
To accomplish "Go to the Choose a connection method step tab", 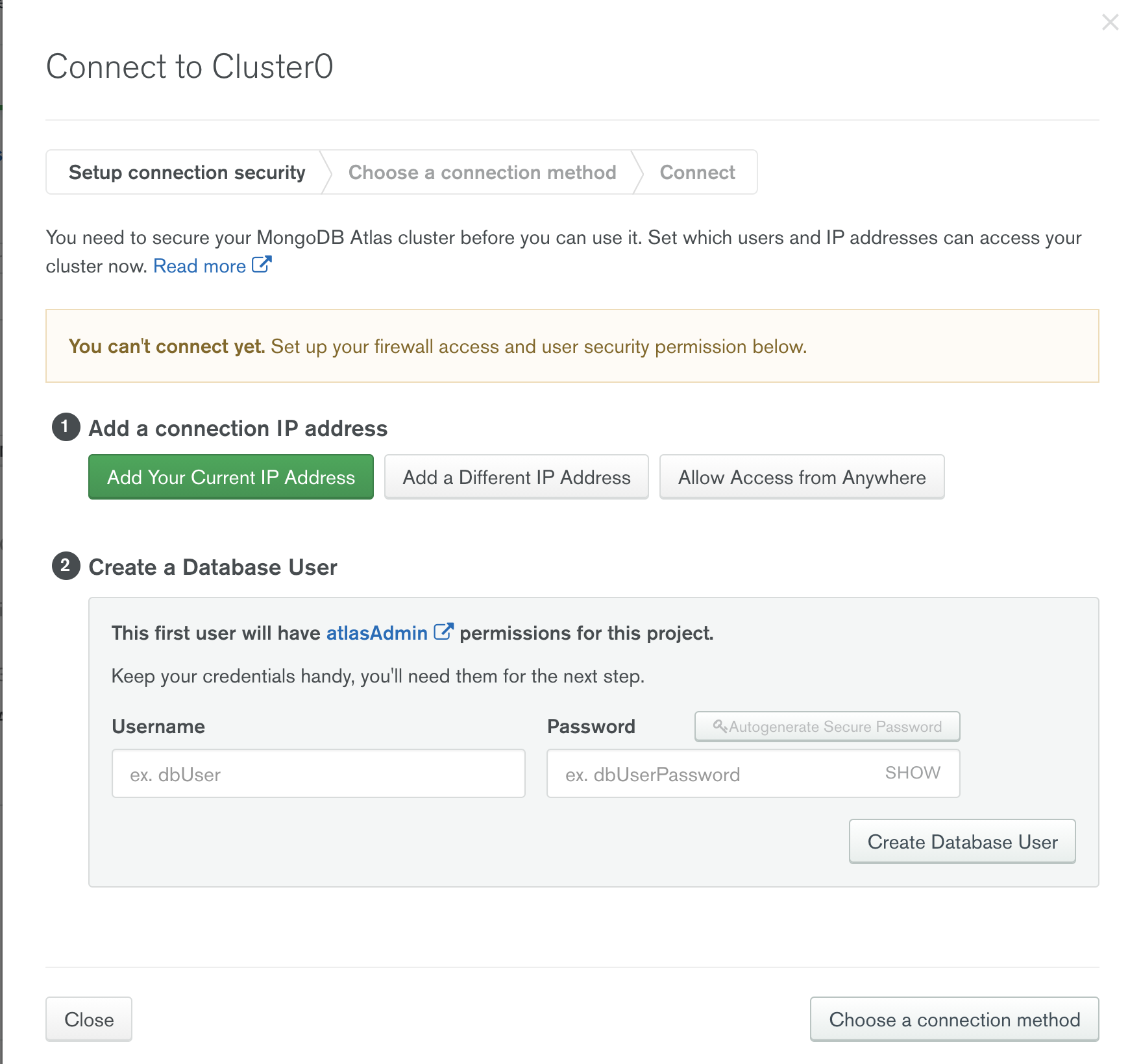I will (x=482, y=173).
